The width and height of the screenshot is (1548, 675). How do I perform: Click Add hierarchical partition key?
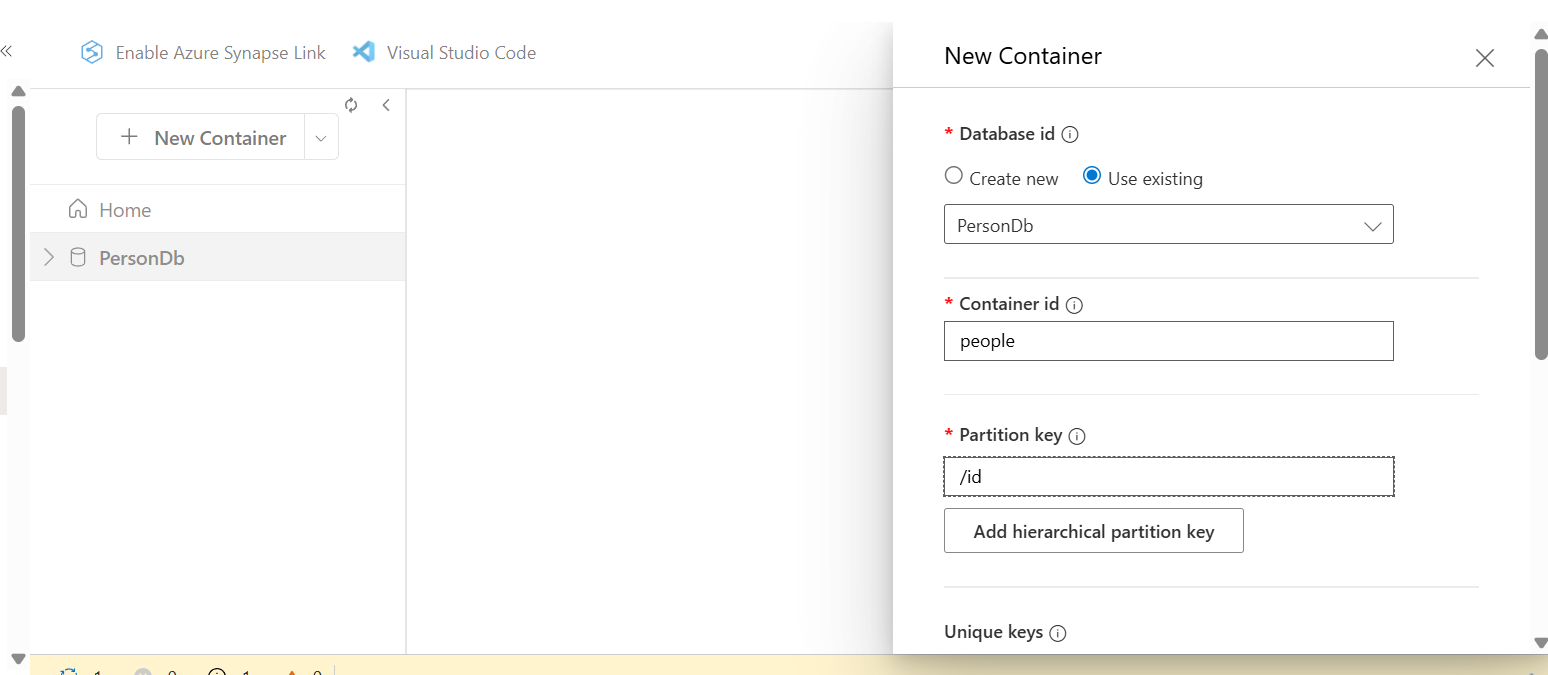1093,531
